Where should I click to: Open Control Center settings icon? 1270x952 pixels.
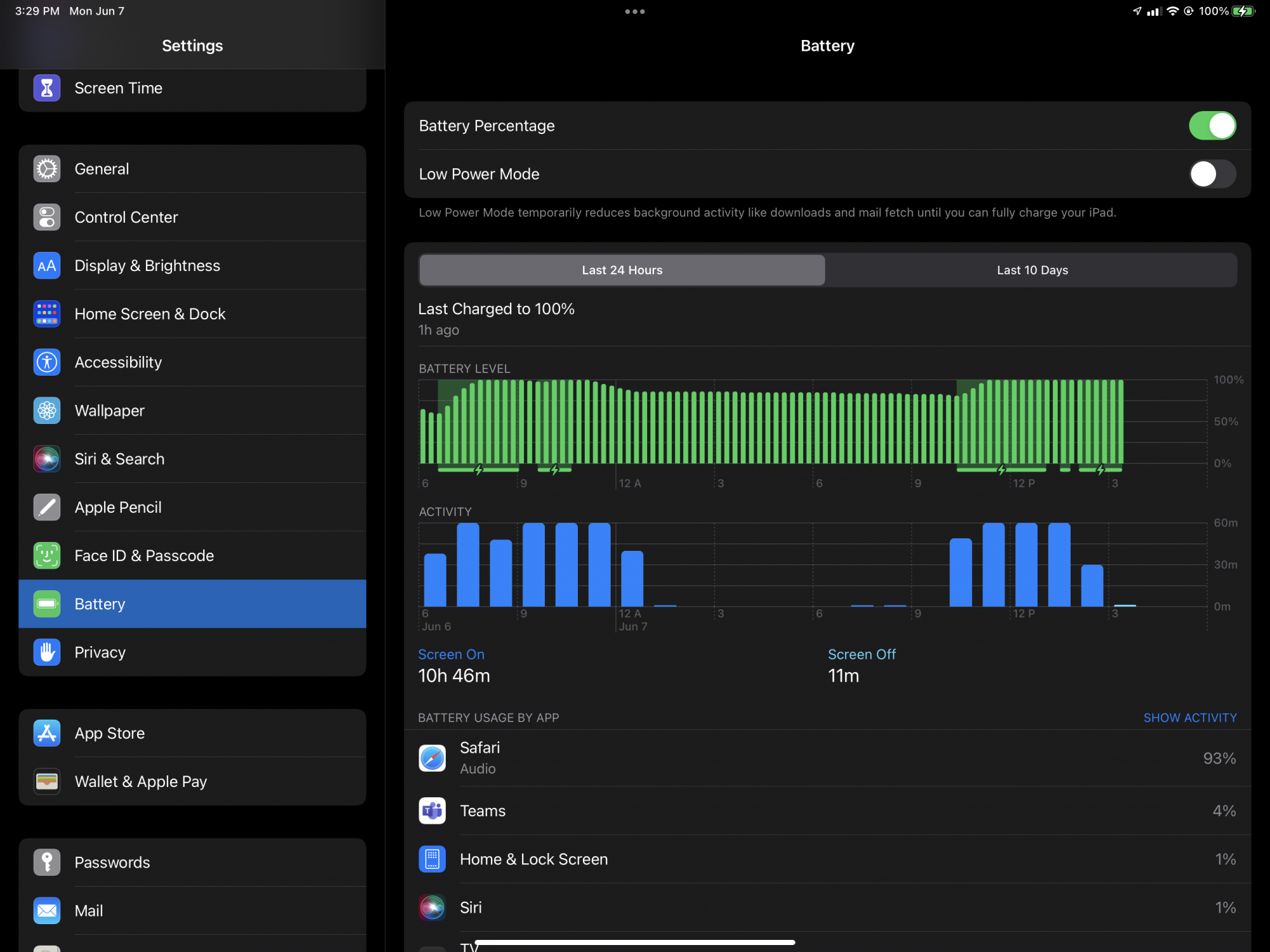(47, 217)
